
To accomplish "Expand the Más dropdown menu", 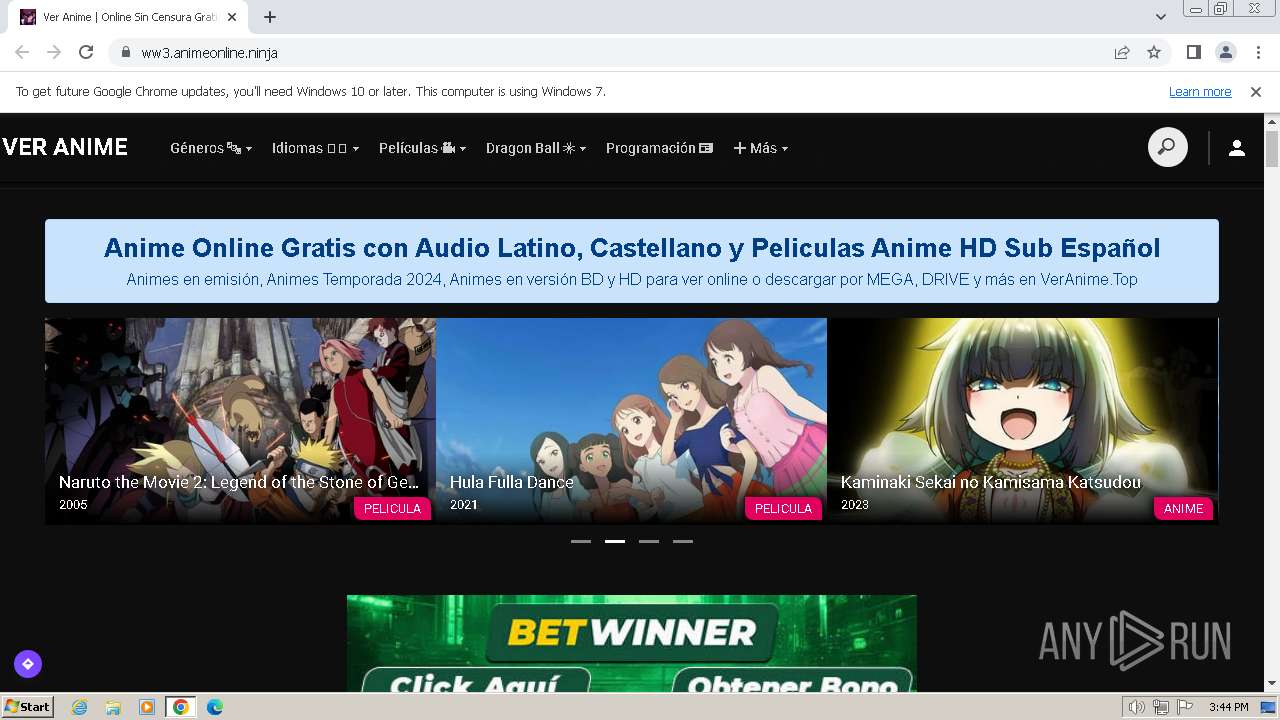I will pos(761,148).
